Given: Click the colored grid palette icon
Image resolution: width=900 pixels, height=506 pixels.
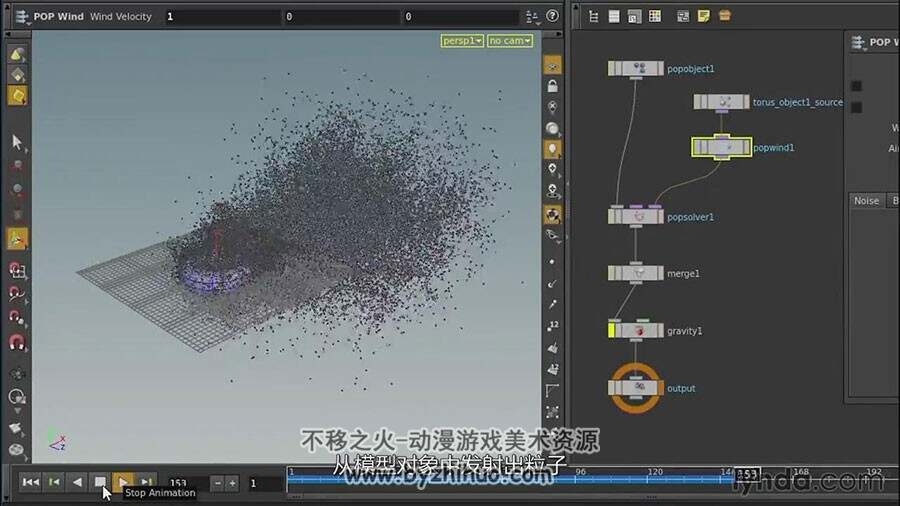Looking at the screenshot, I should click(x=654, y=16).
